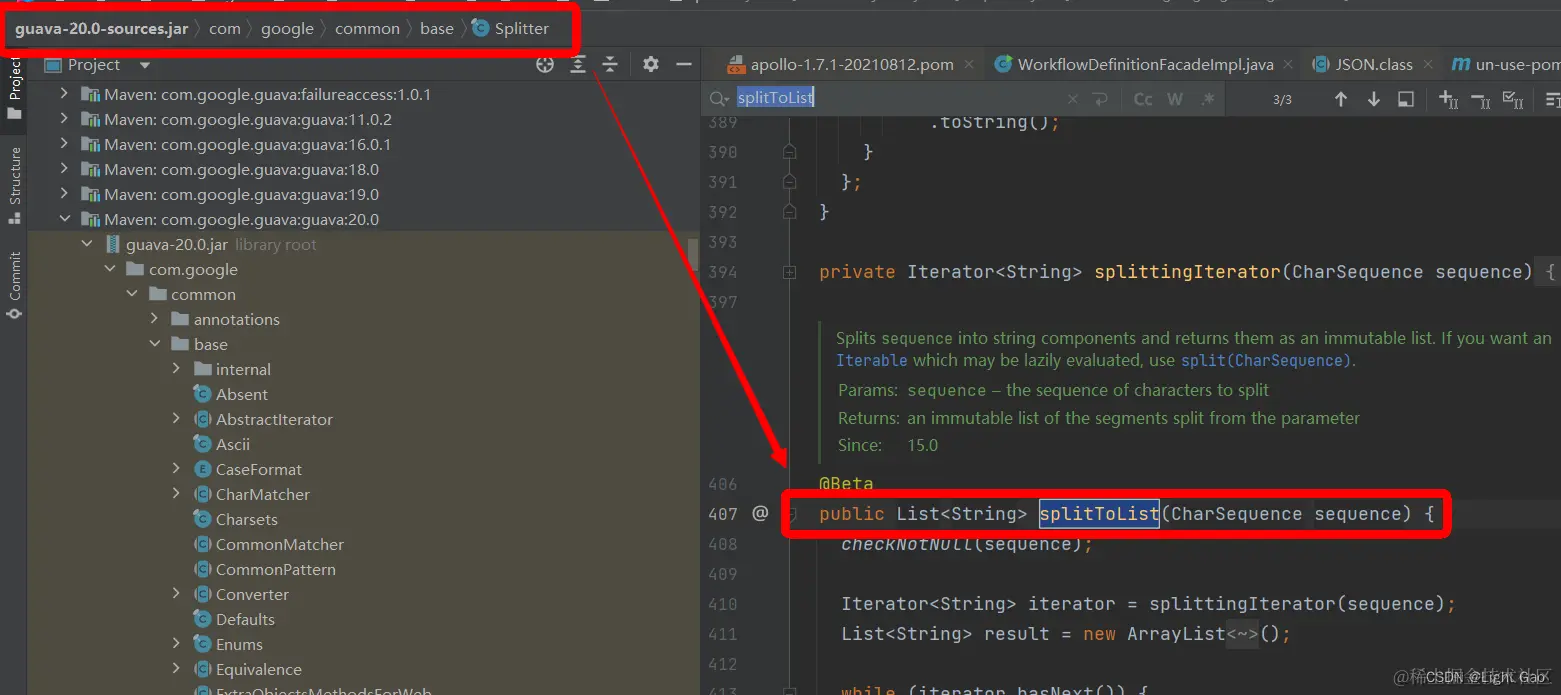The height and width of the screenshot is (695, 1561).
Task: Click guava-20.0-sources.jar breadcrumb
Action: pos(101,28)
